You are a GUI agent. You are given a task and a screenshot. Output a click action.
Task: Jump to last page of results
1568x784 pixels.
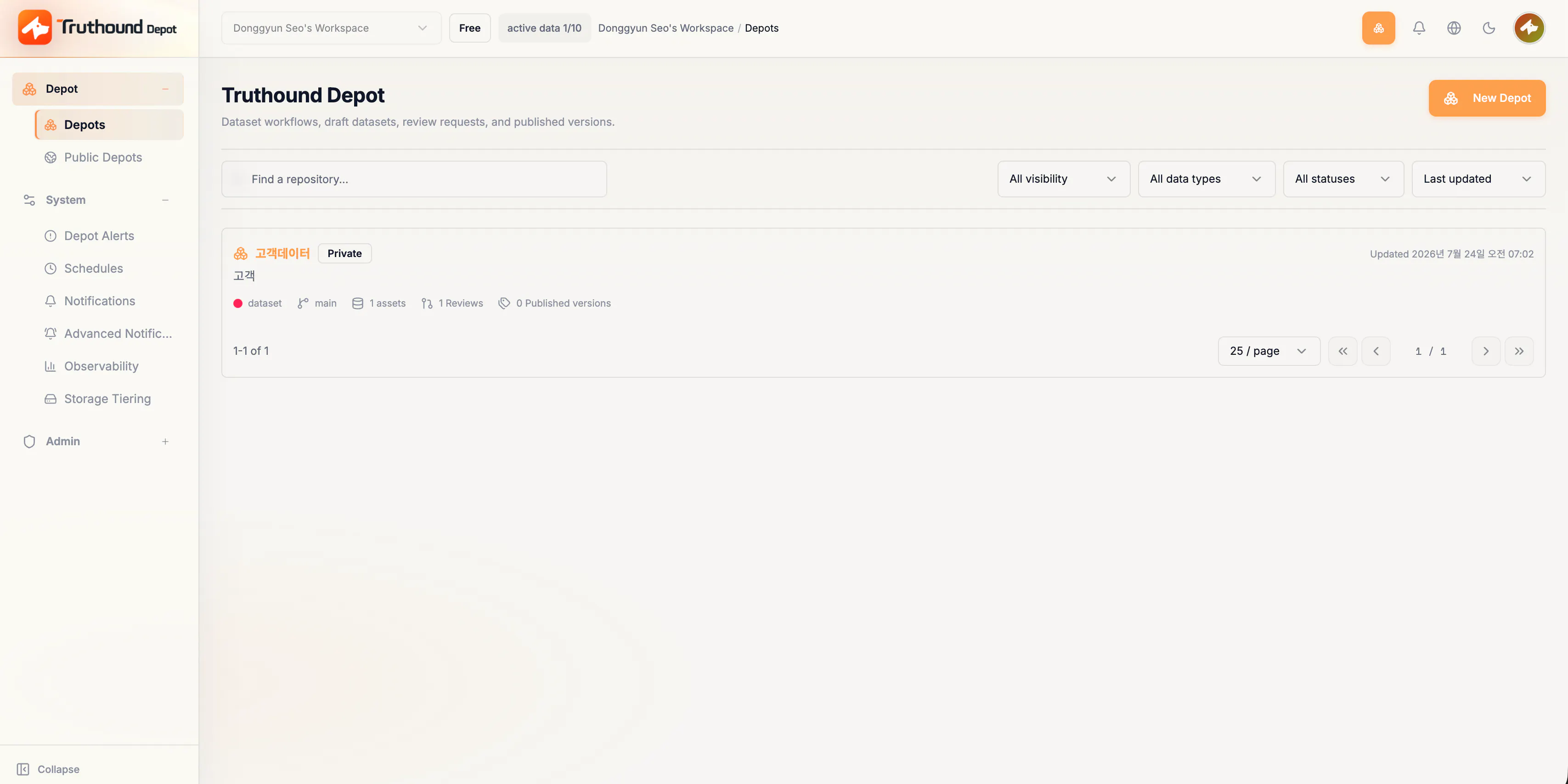coord(1519,351)
